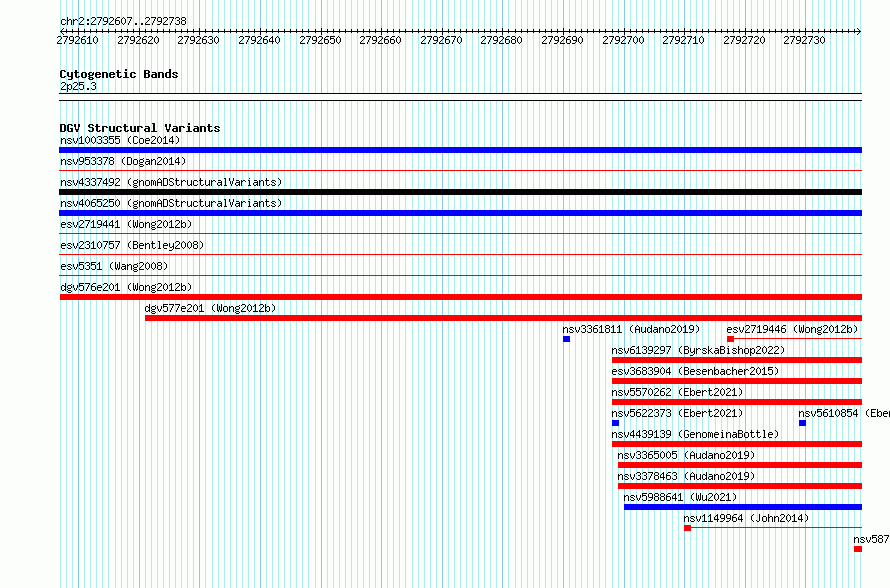Open nsv4439139 (GenomeinaBottle) variant
This screenshot has width=890, height=588.
pos(695,434)
